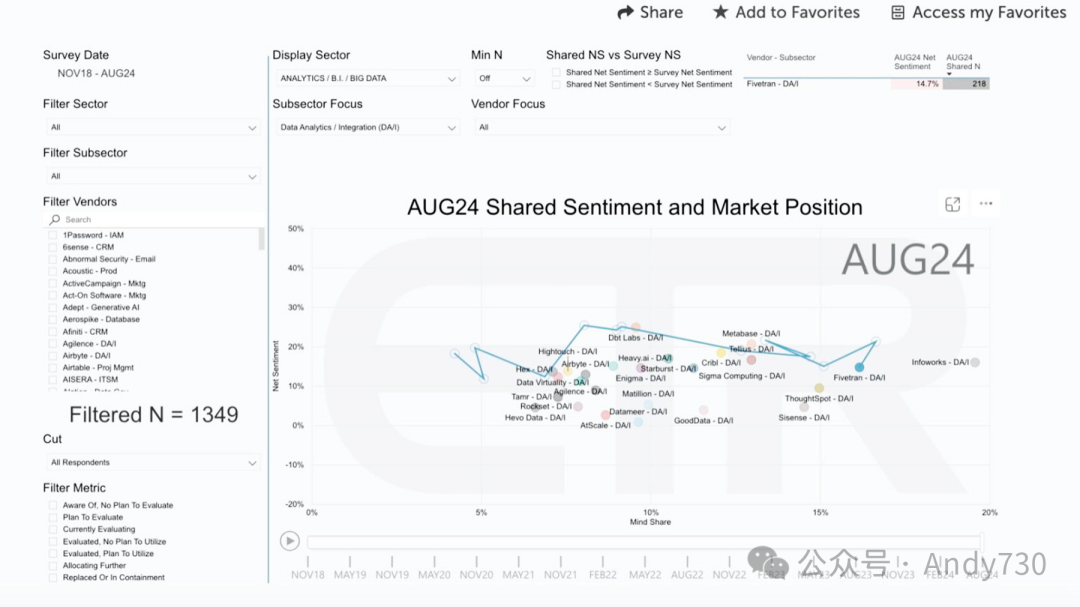Viewport: 1080px width, 607px height.
Task: Click the Infoworks data point bubble
Action: 975,362
